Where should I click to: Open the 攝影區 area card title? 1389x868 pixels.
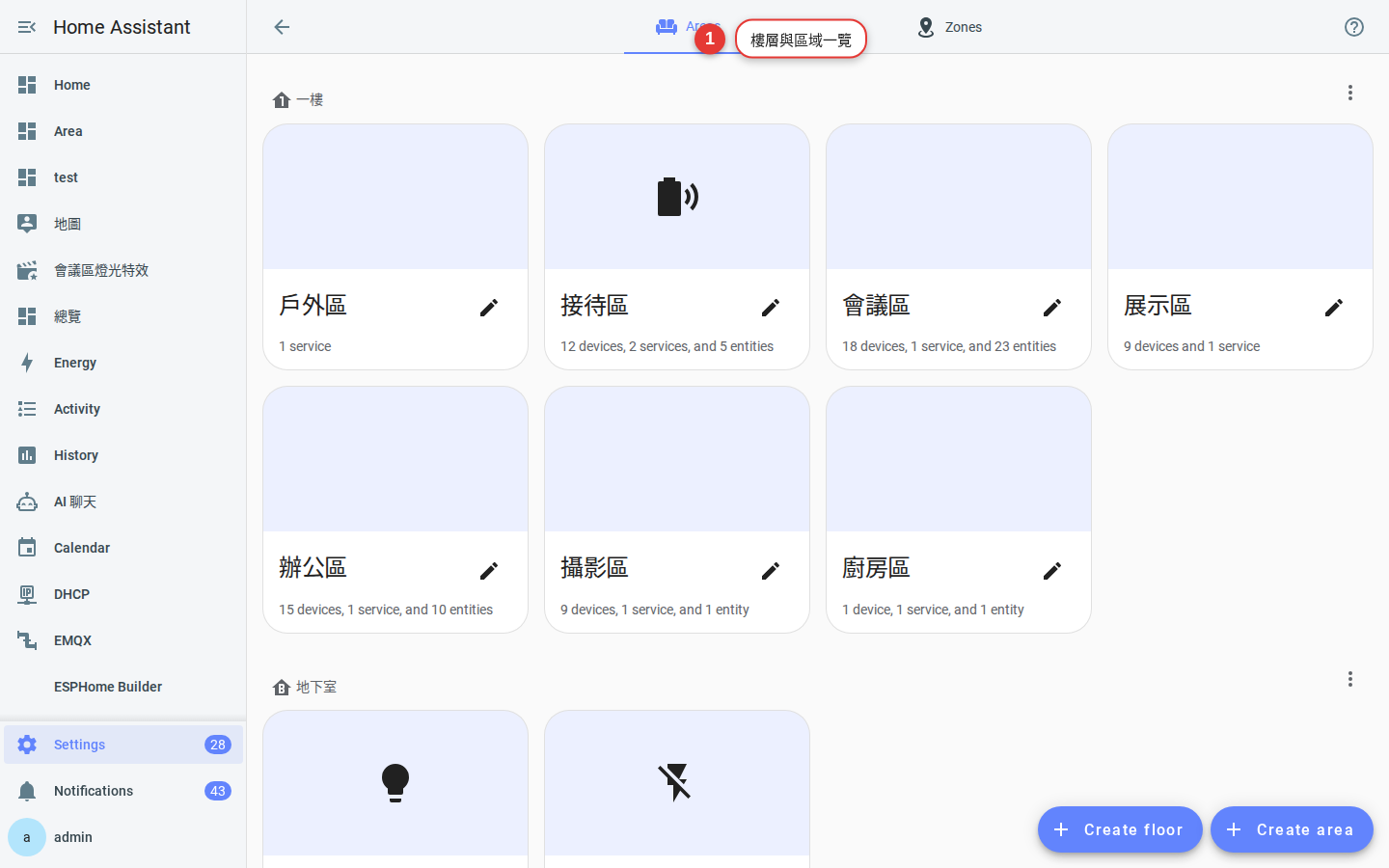(x=594, y=568)
